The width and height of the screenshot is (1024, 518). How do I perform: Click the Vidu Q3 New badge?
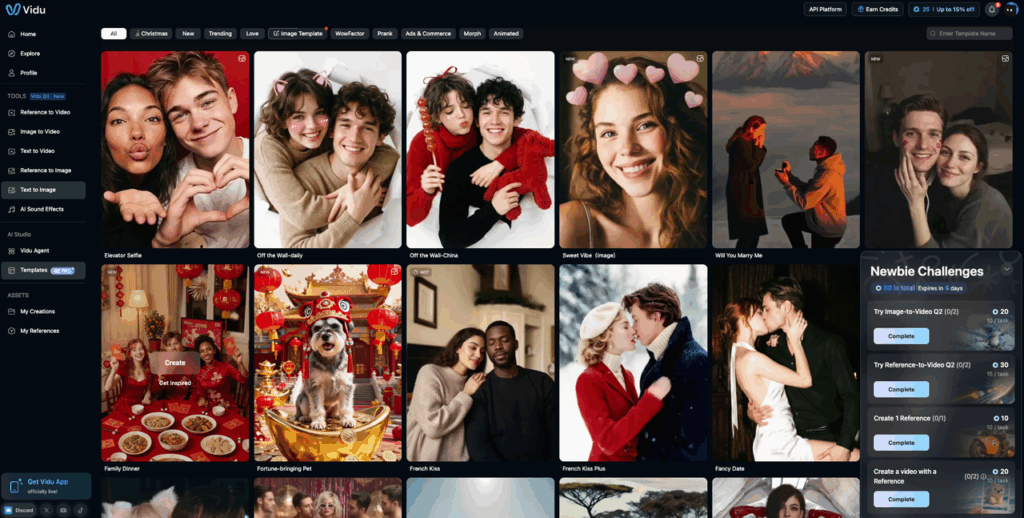click(x=48, y=96)
